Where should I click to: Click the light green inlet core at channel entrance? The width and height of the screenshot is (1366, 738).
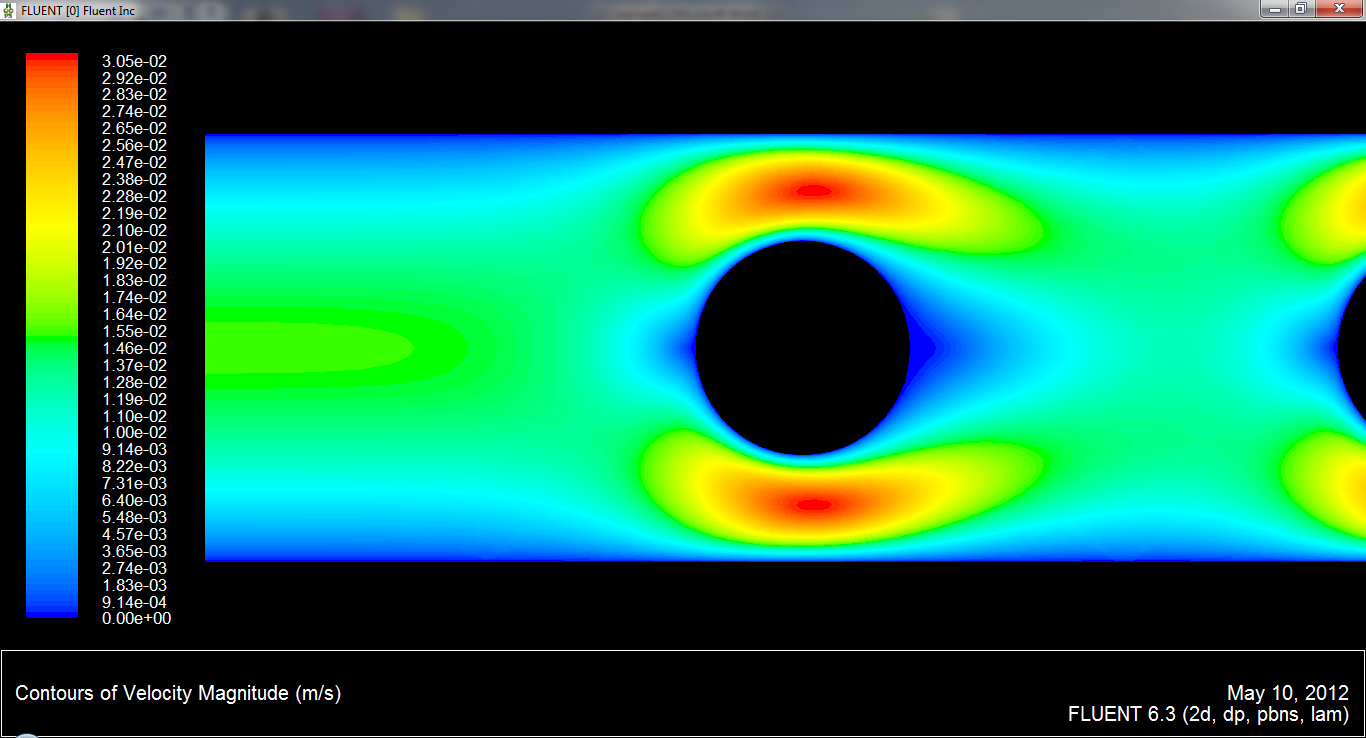pos(310,348)
